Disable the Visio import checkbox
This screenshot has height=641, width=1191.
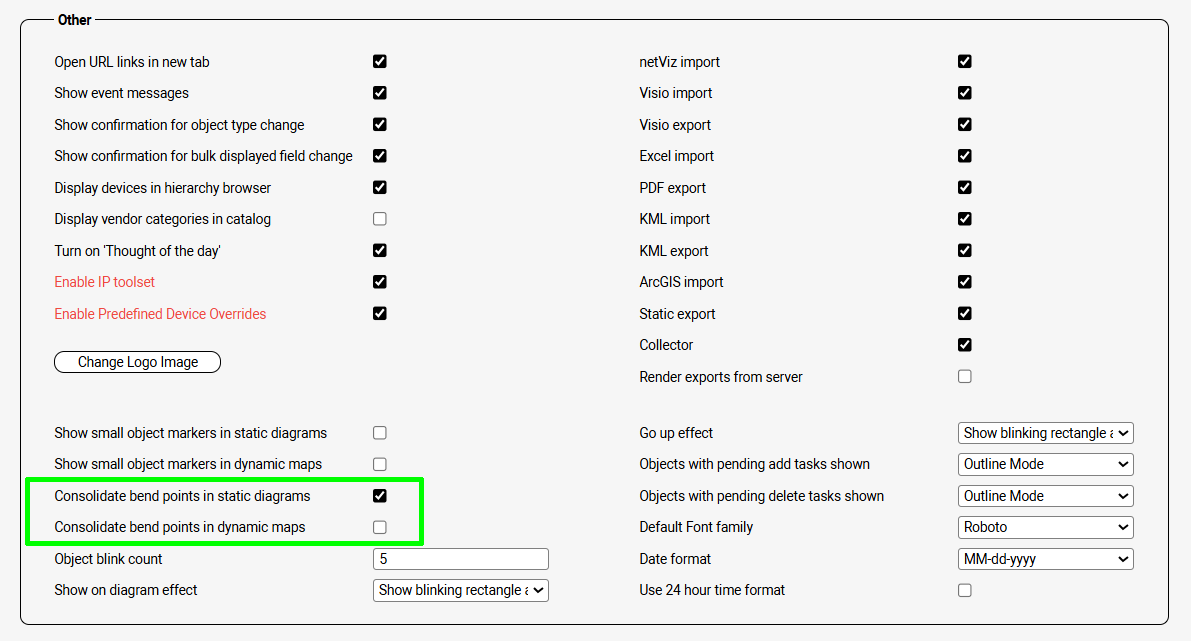965,93
